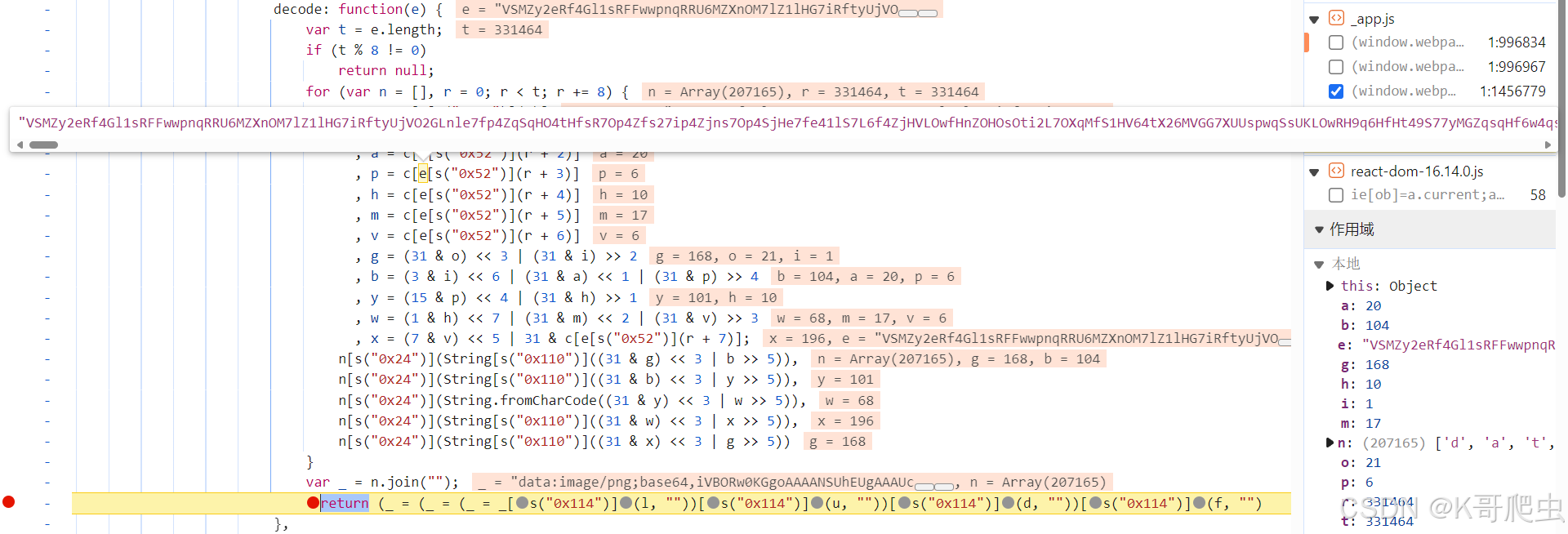The height and width of the screenshot is (534, 1568).
Task: Click the "return null;" code line
Action: tap(385, 70)
